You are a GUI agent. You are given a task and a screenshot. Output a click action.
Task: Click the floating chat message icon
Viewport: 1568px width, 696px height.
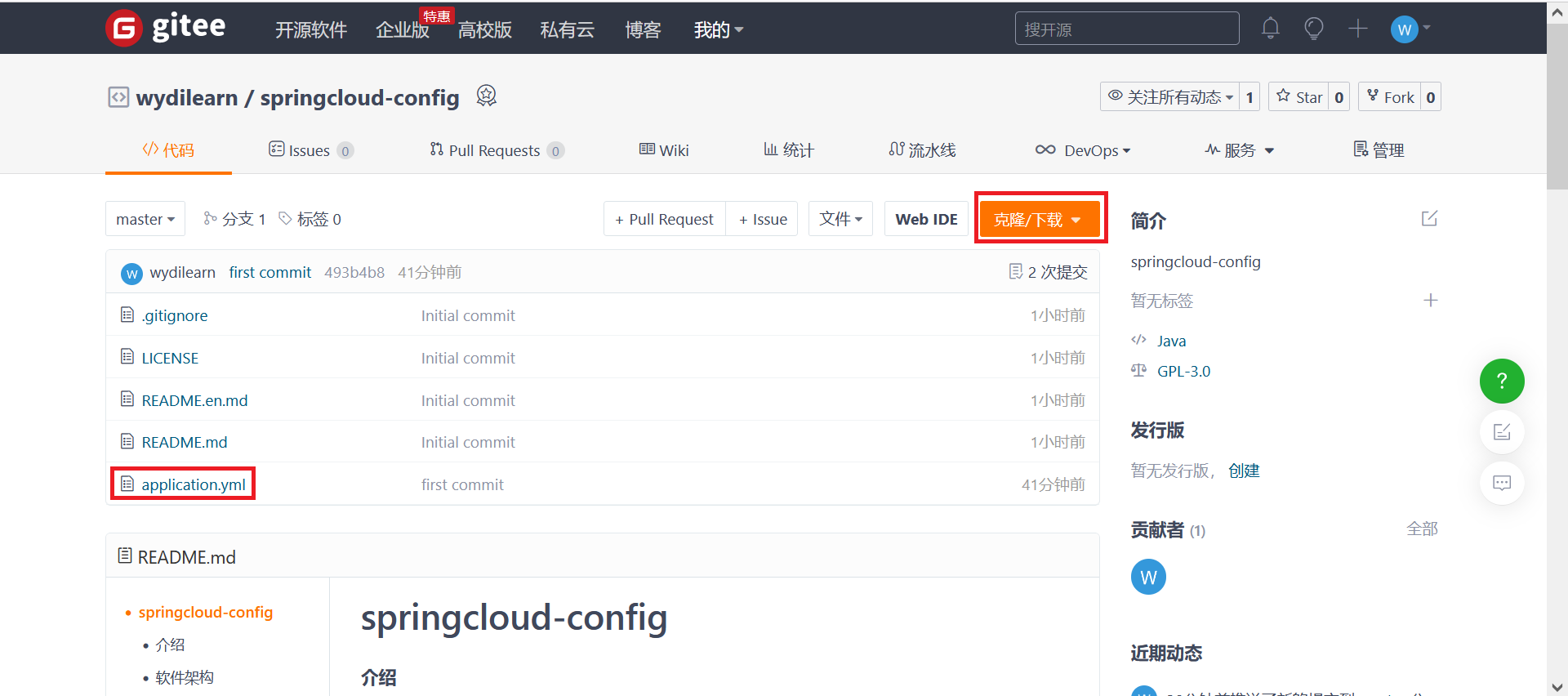click(x=1502, y=483)
